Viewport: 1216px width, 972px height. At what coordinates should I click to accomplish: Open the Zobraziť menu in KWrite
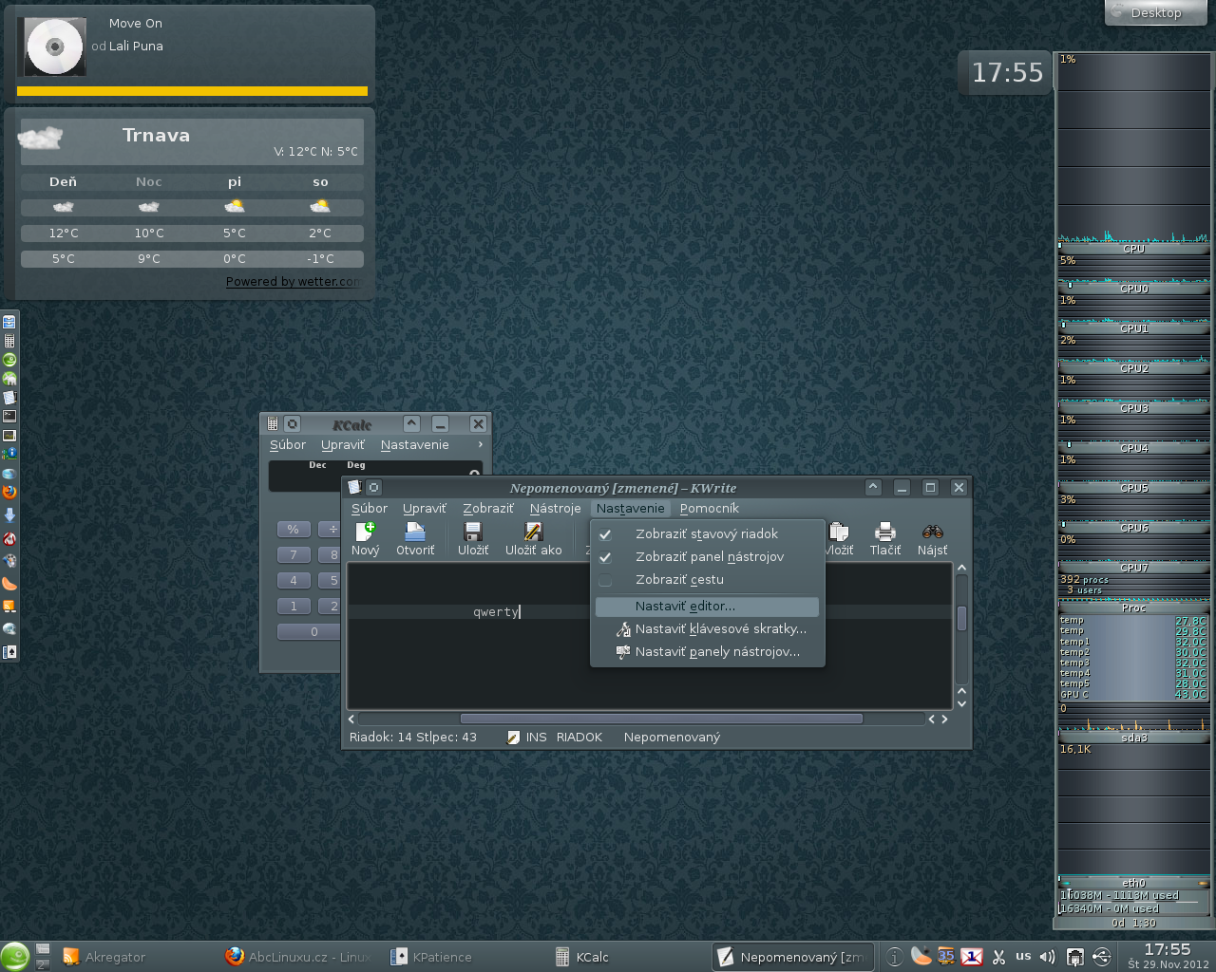(488, 509)
